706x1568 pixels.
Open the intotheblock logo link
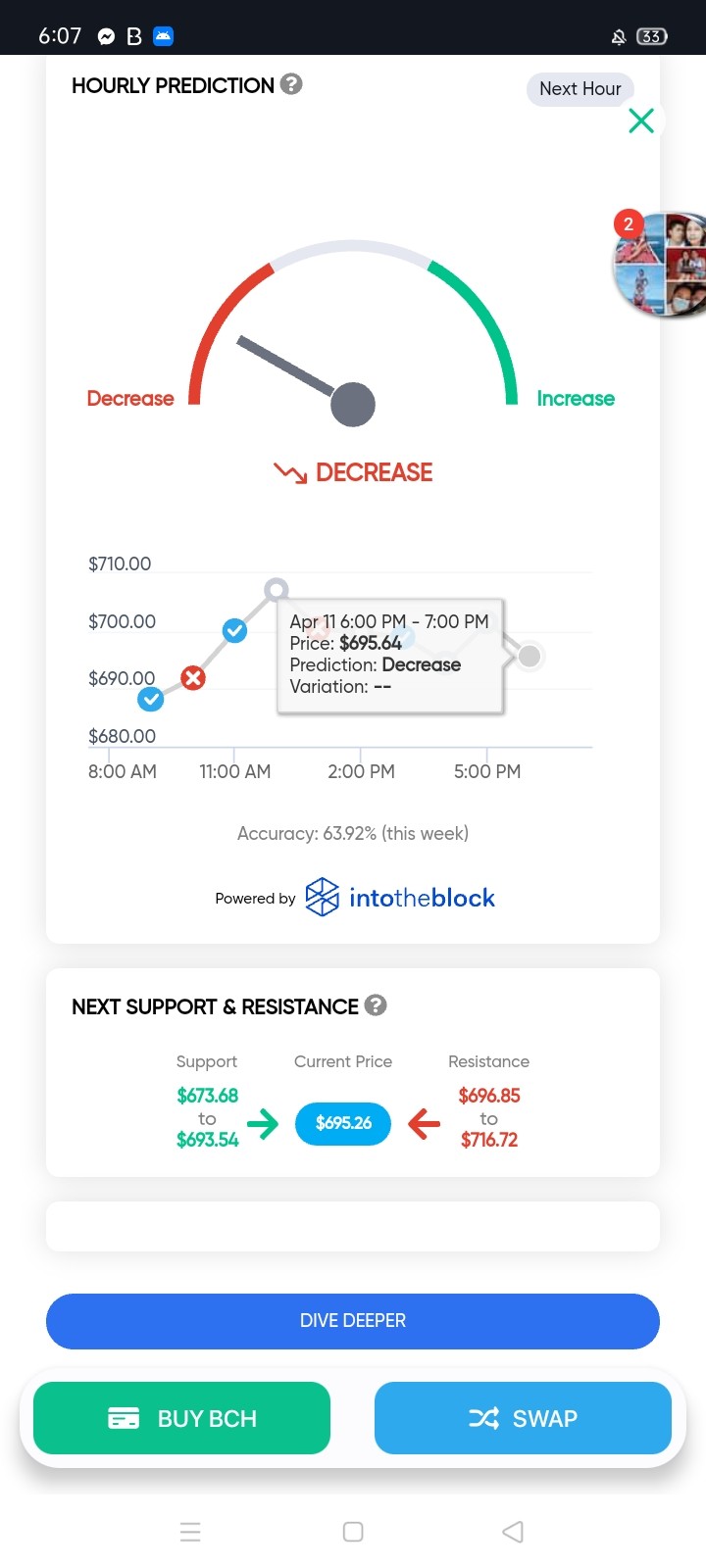point(400,897)
